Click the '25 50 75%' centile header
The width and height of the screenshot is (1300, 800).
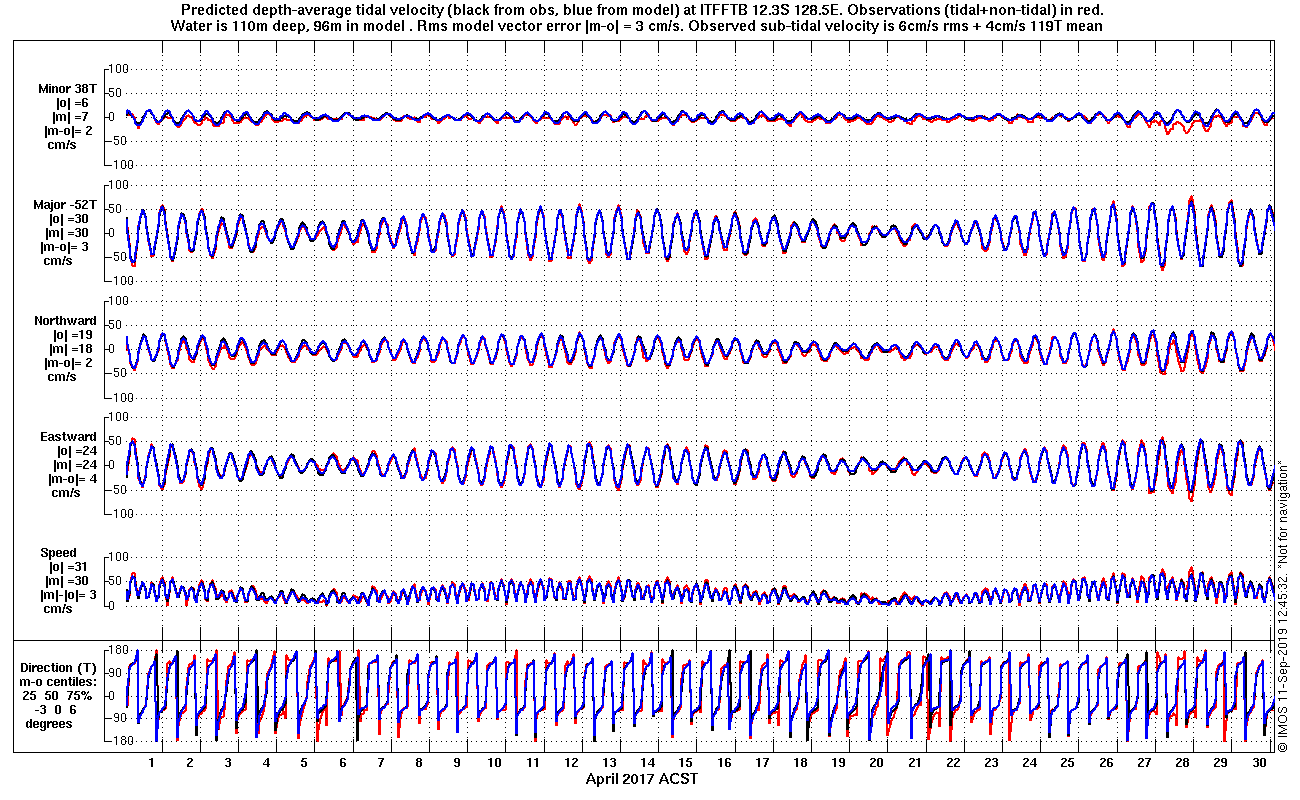pyautogui.click(x=59, y=696)
